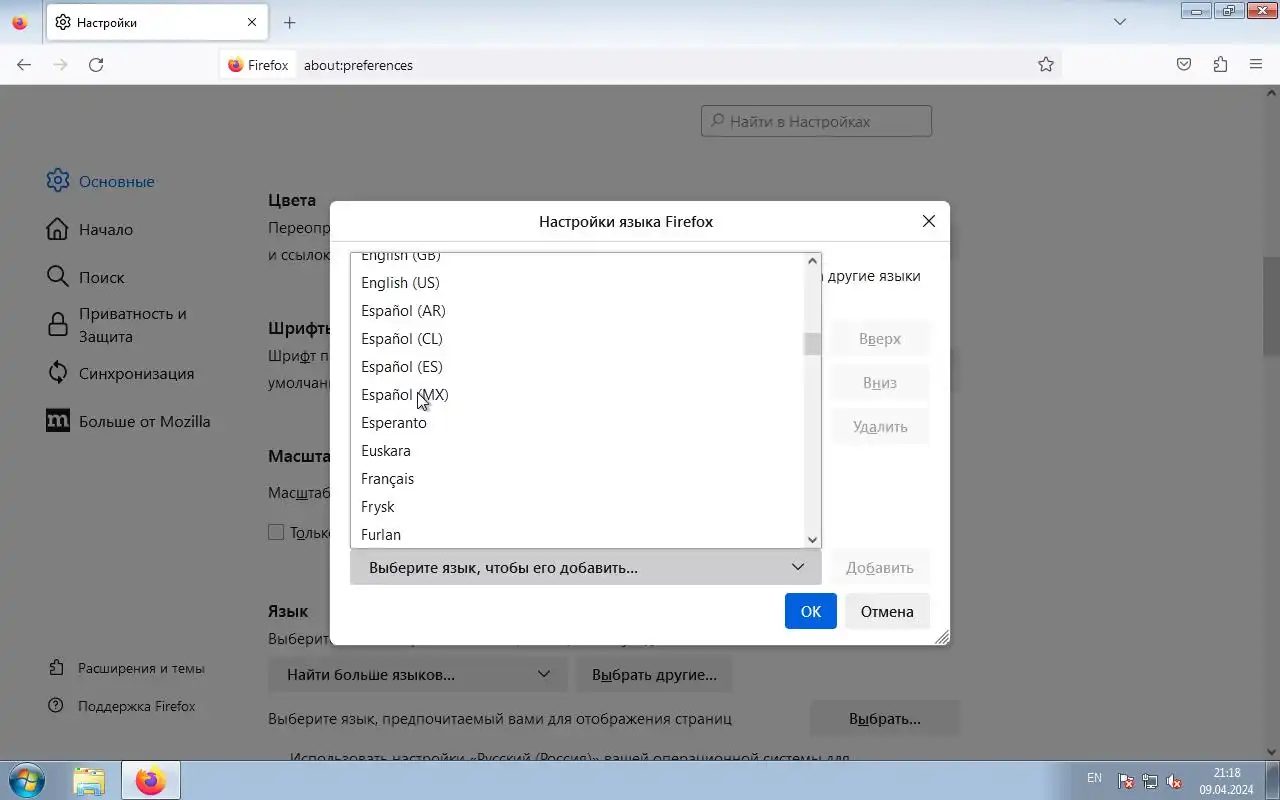This screenshot has width=1280, height=800.
Task: Open the Начало settings category
Action: tap(90, 230)
